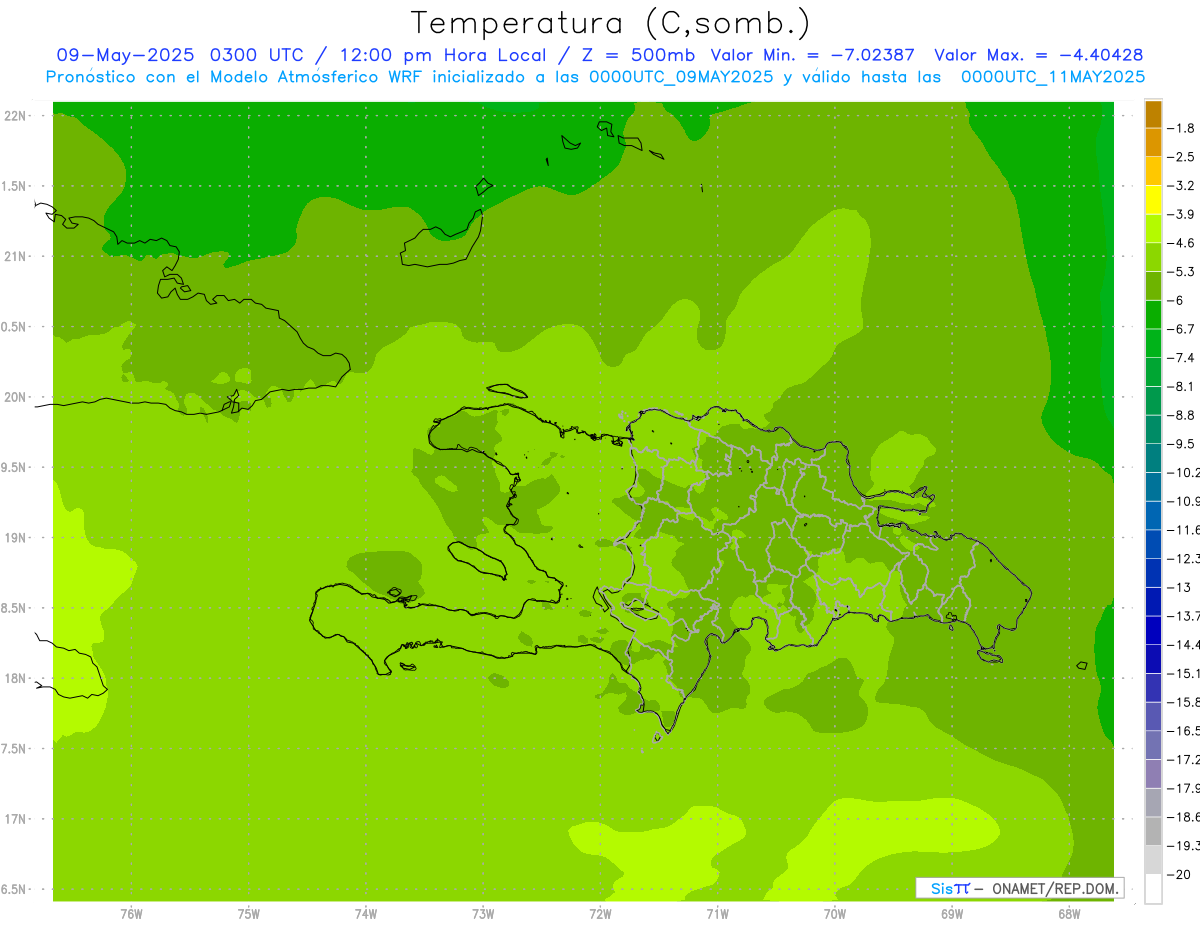Click the '-13' legend value
Screen dimensions: 1200x927
pyautogui.click(x=1178, y=587)
